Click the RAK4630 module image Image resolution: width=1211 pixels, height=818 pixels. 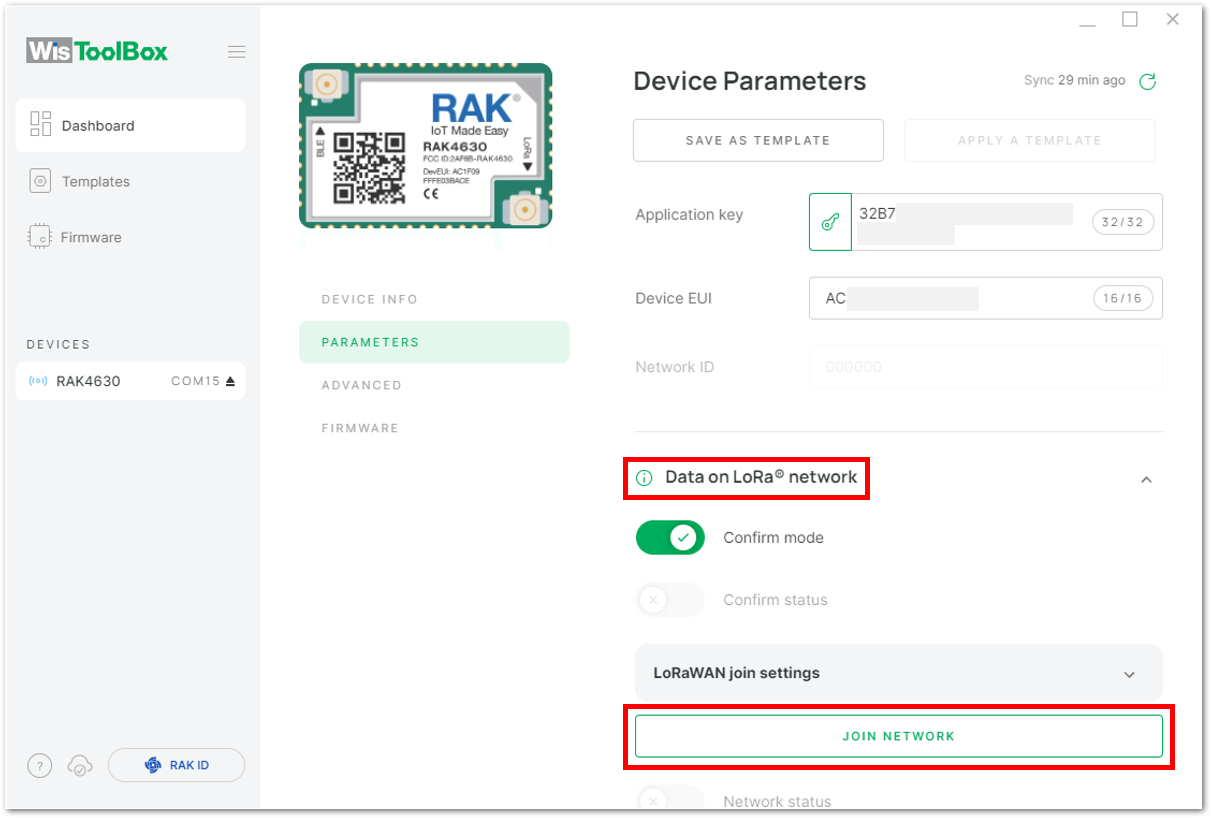click(x=425, y=146)
